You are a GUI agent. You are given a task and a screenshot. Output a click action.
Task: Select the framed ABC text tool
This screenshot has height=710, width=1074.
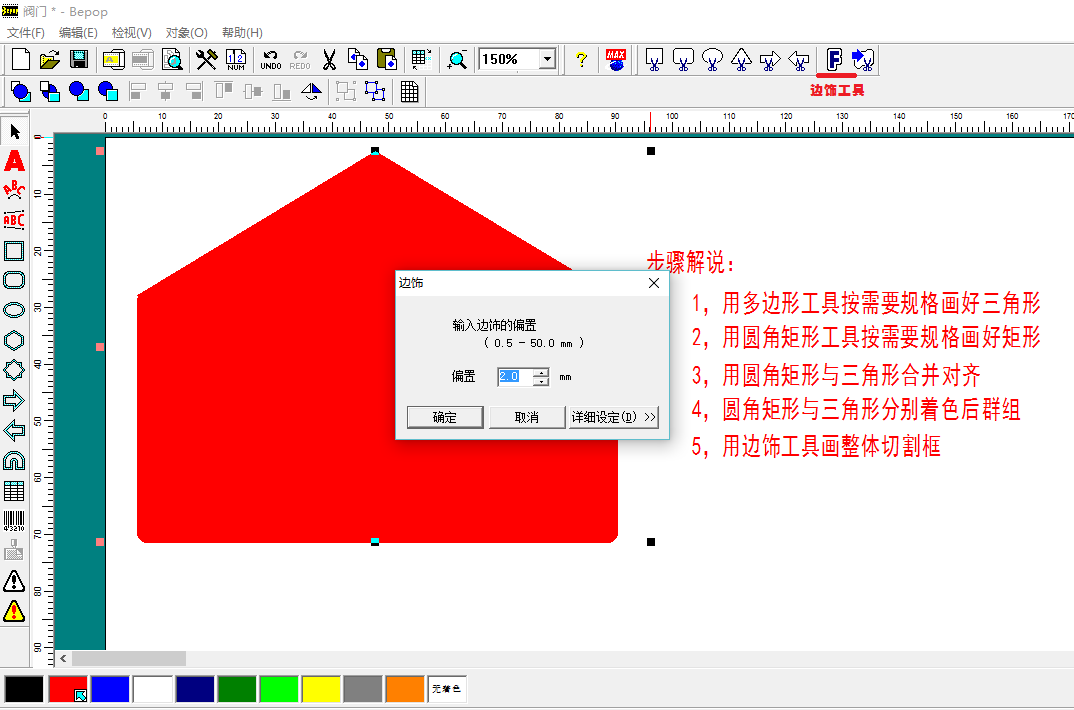(14, 220)
